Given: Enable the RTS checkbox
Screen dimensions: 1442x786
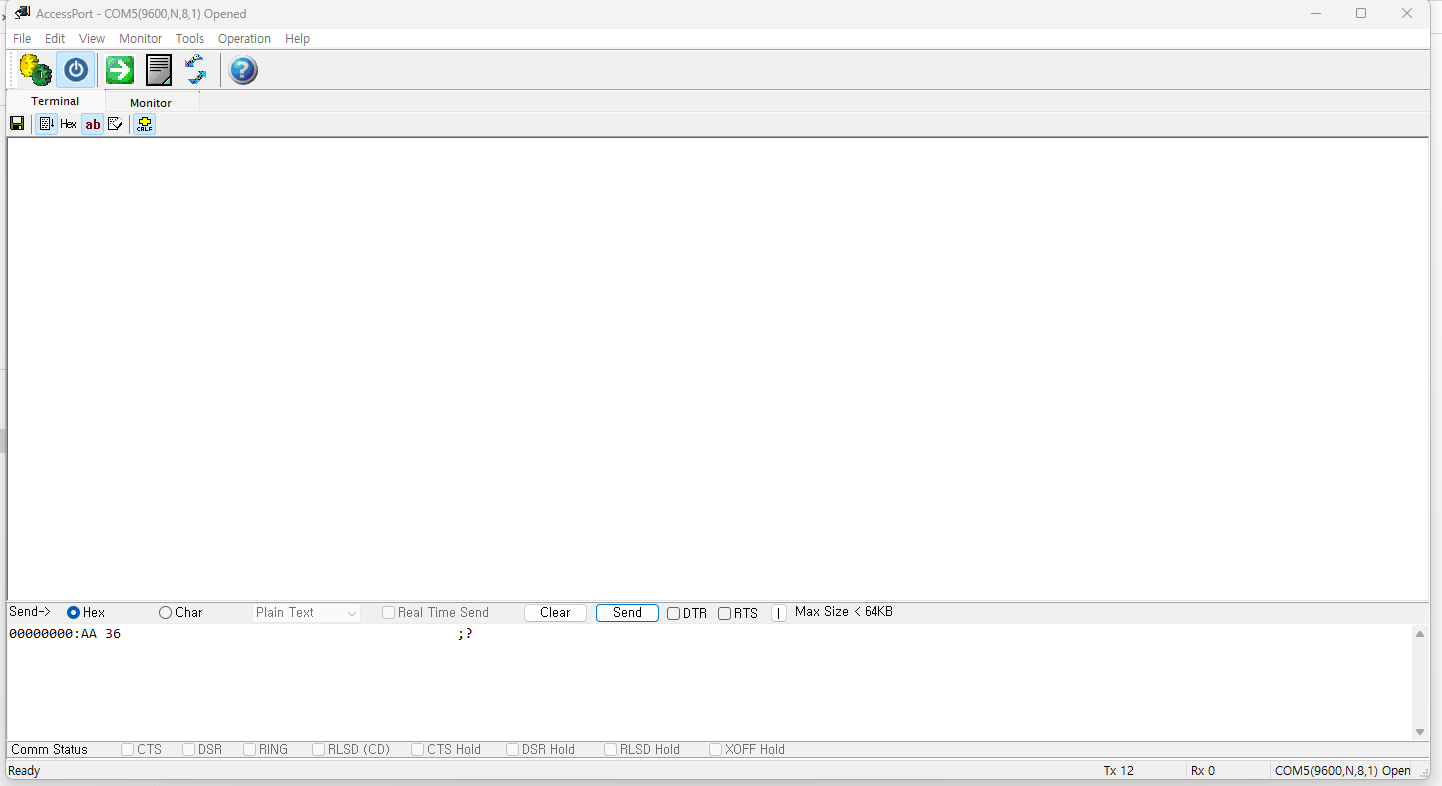Looking at the screenshot, I should pyautogui.click(x=725, y=614).
